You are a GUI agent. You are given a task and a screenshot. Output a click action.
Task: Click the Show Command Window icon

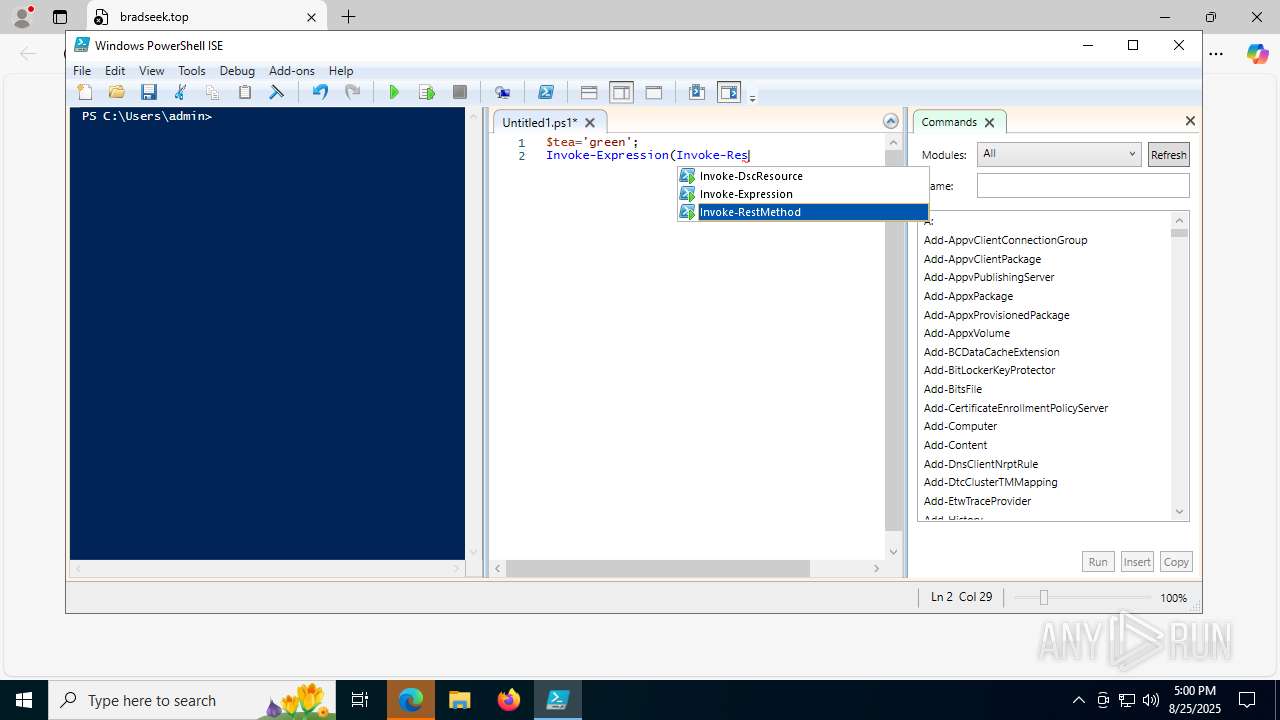[x=697, y=92]
